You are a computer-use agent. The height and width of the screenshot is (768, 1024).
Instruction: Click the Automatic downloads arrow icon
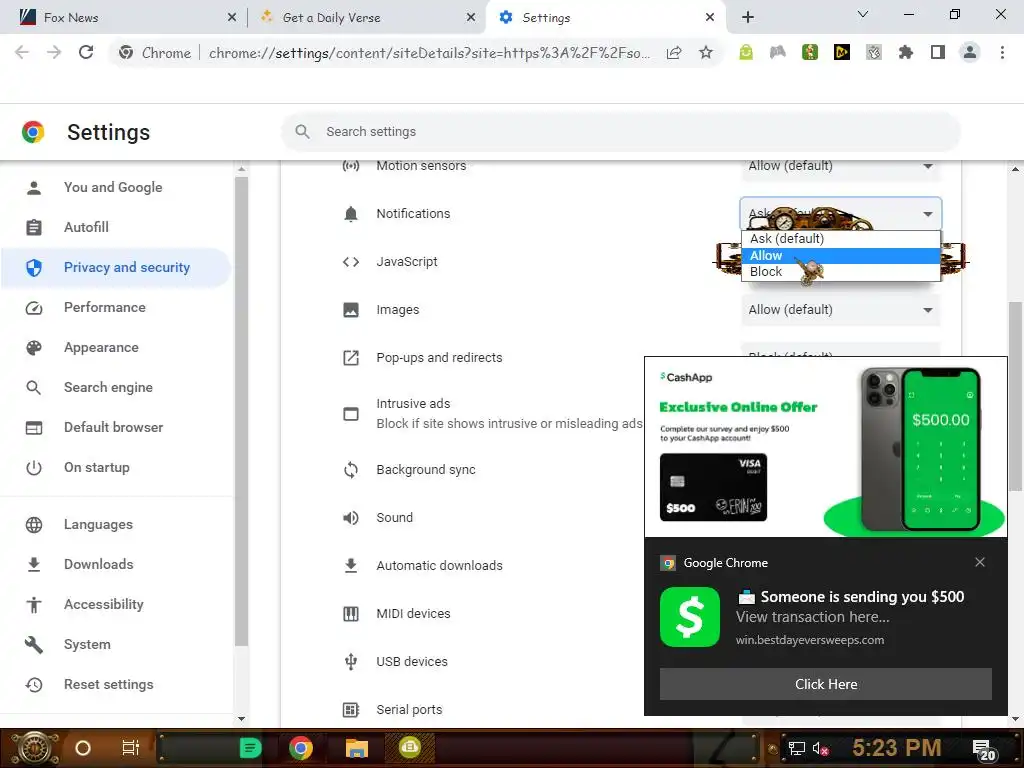351,566
